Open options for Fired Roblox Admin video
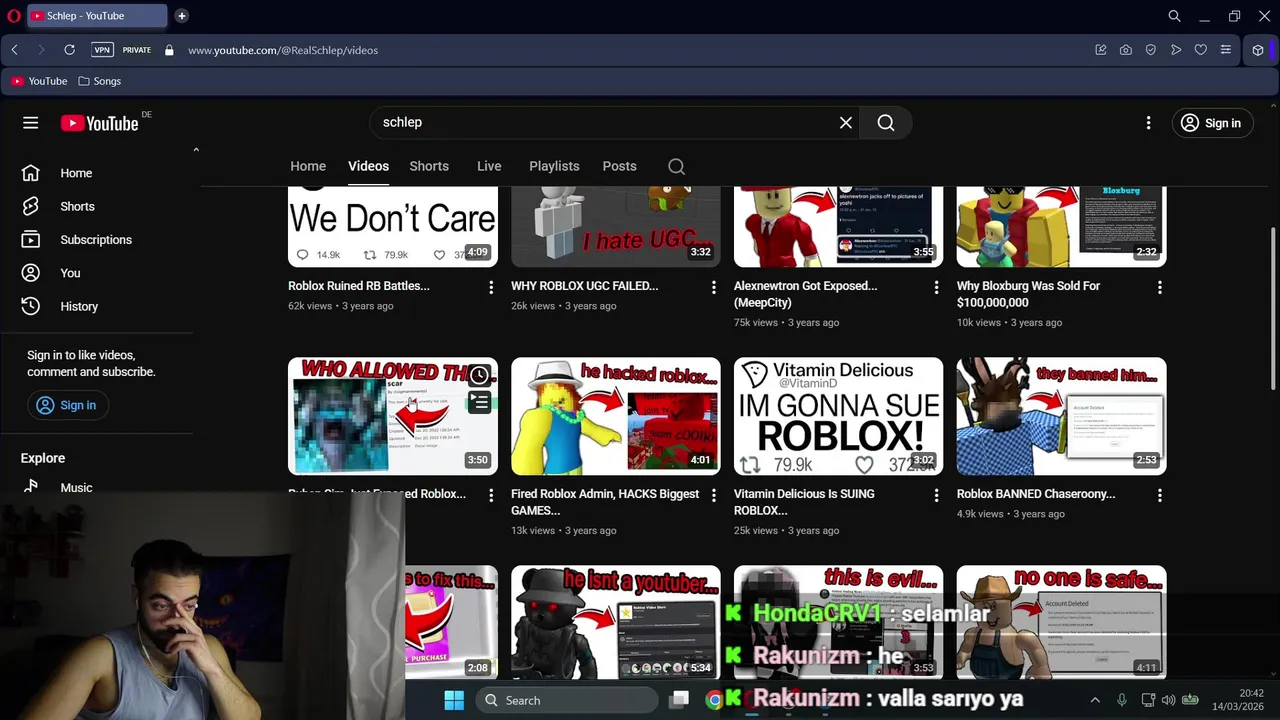1280x720 pixels. (x=713, y=496)
